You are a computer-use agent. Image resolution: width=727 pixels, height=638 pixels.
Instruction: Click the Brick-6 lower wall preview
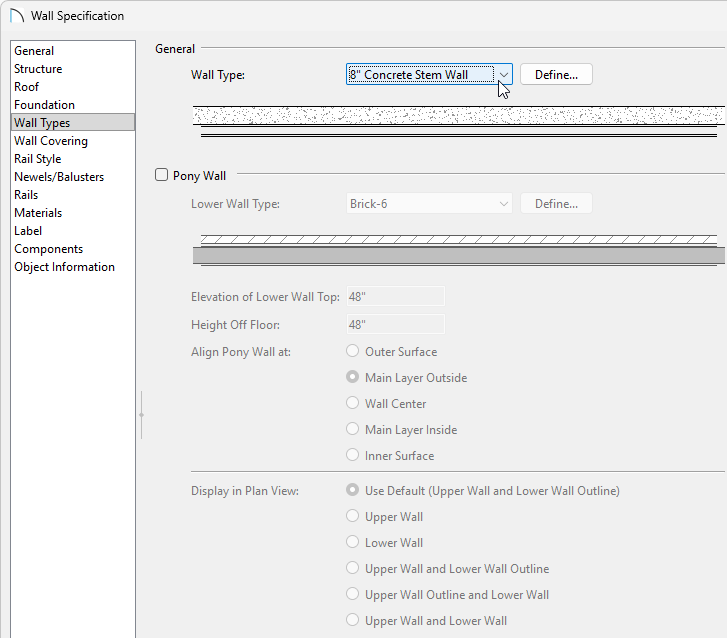point(459,250)
